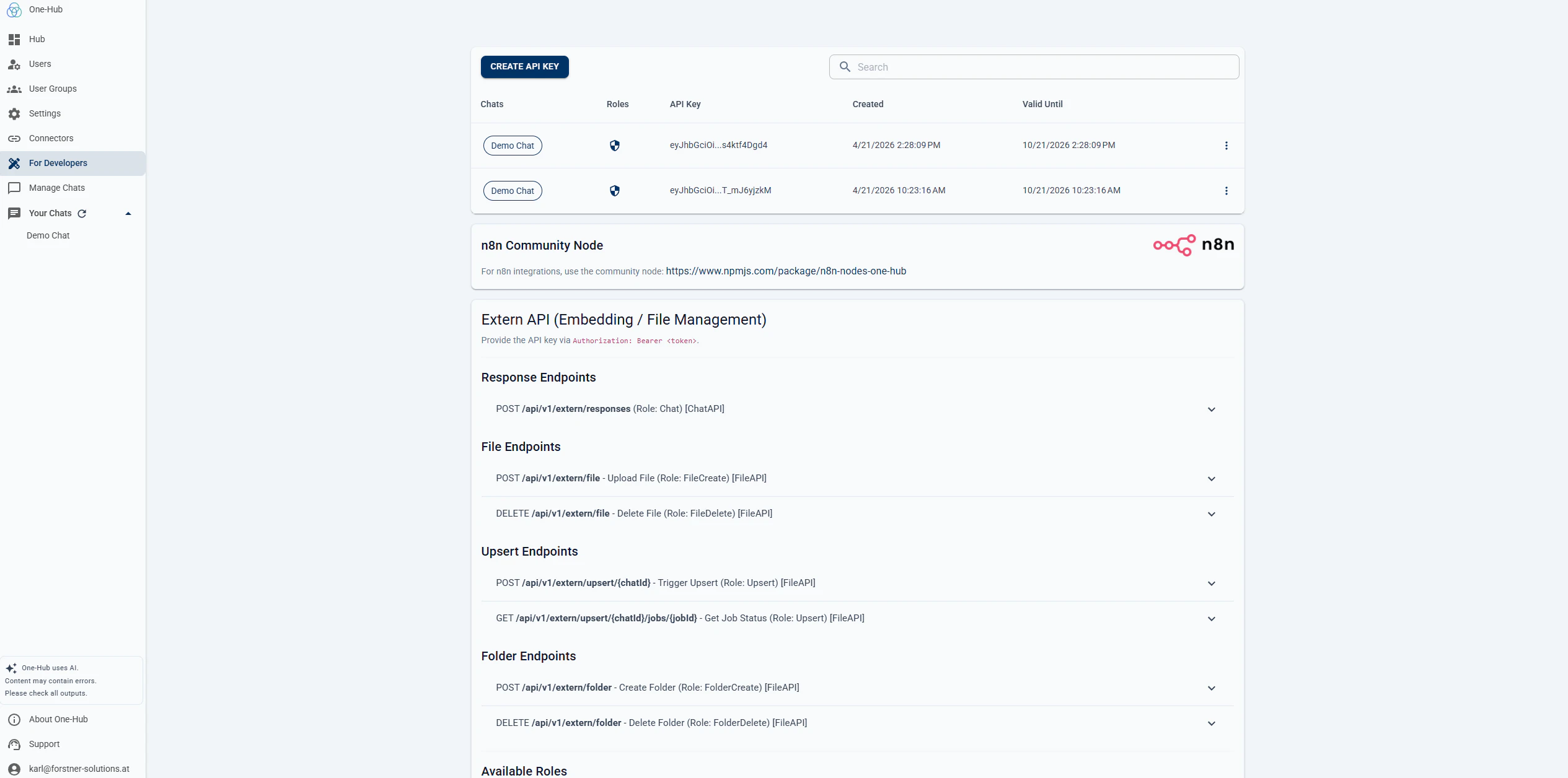This screenshot has width=1568, height=778.
Task: Click the Response Endpoints heading
Action: [538, 378]
